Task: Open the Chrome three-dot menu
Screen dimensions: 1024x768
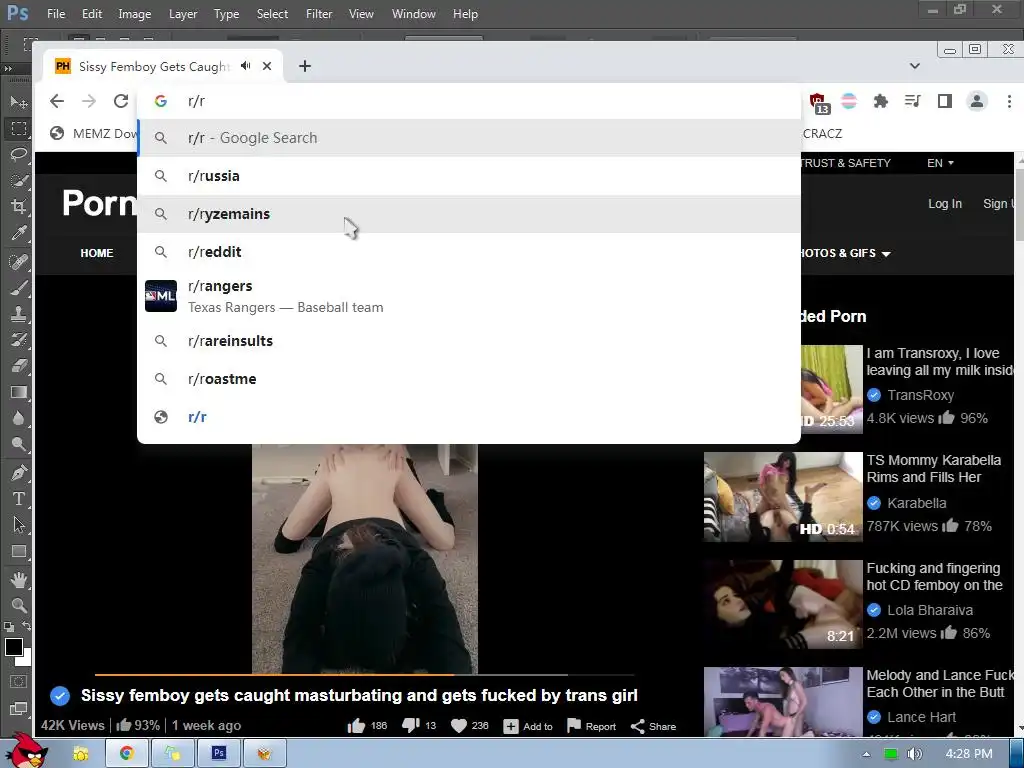Action: coord(1009,101)
